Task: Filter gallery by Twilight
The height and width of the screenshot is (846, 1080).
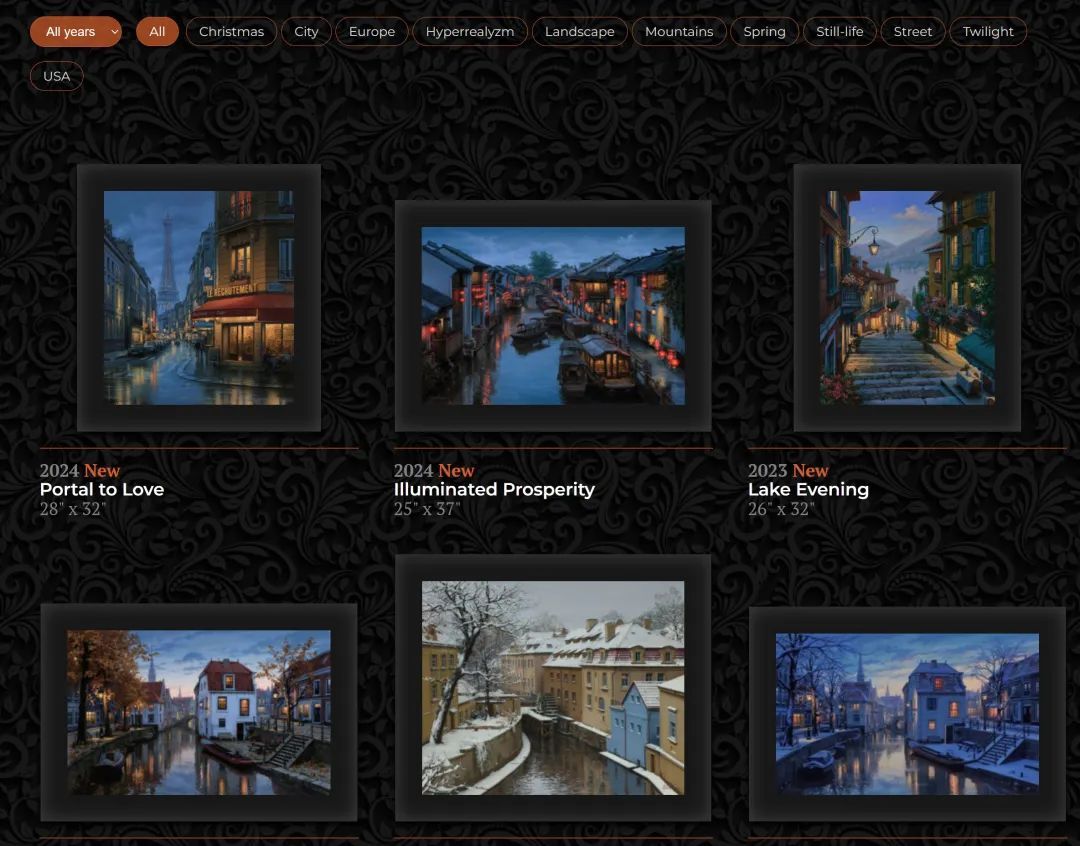Action: (988, 32)
